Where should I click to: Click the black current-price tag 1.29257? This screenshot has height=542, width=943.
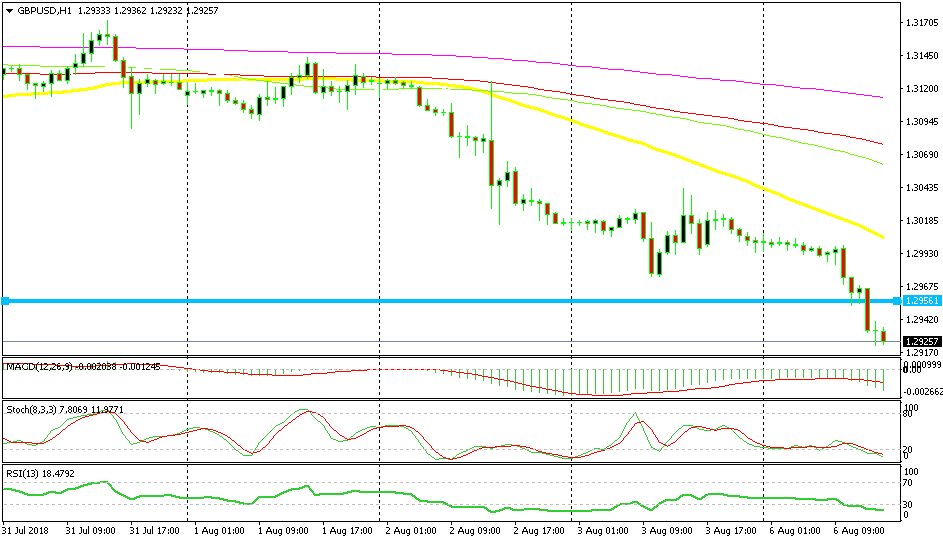(x=921, y=342)
